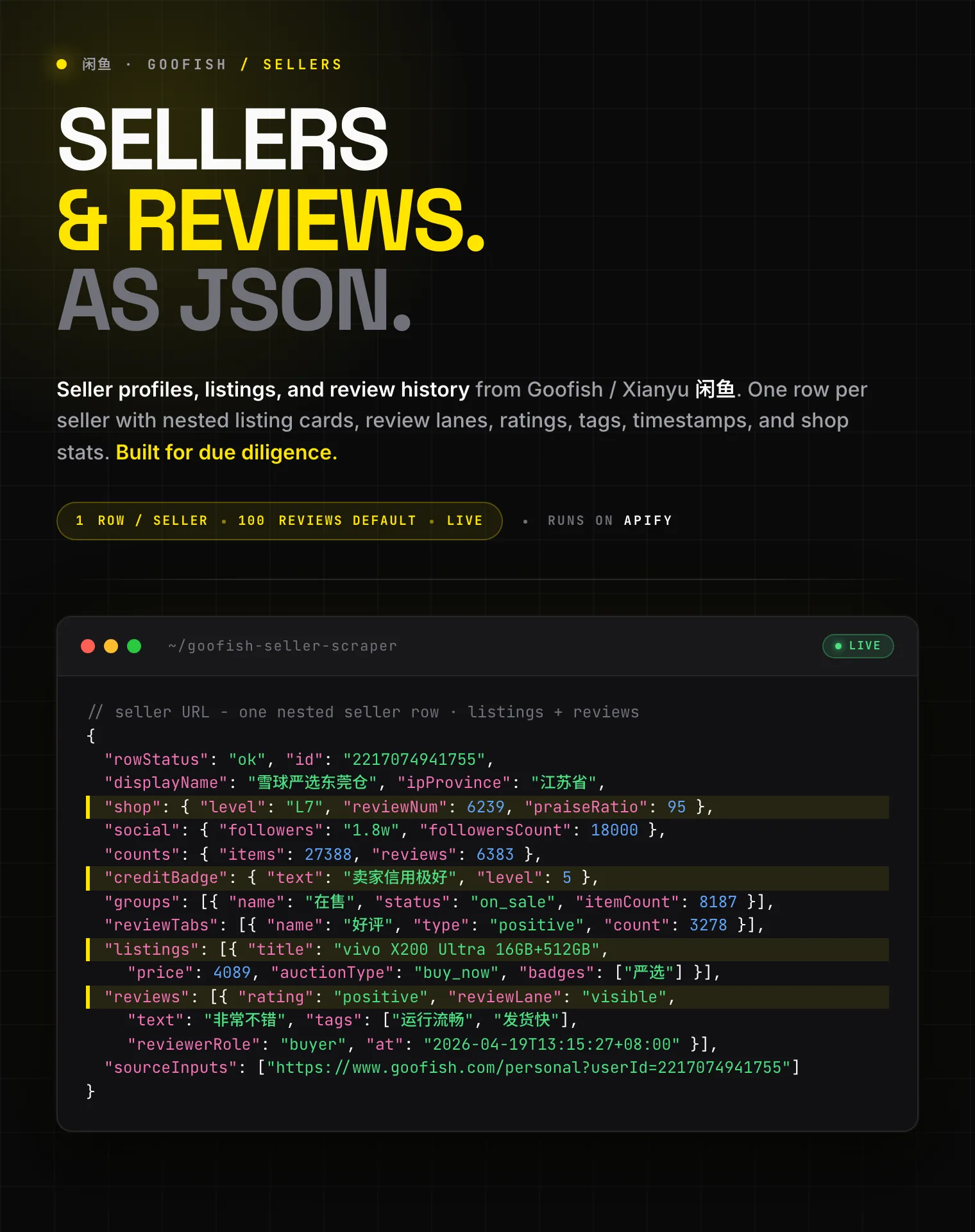Click the code comment line 'seller URL - one nested seller row'
The image size is (975, 1232).
point(277,712)
